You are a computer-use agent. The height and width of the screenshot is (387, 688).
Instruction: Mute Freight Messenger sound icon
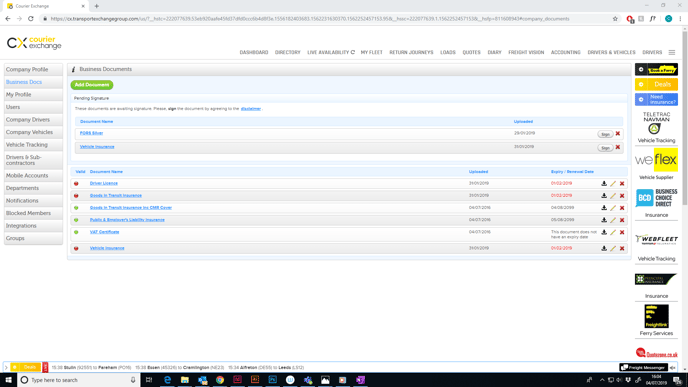coord(673,368)
